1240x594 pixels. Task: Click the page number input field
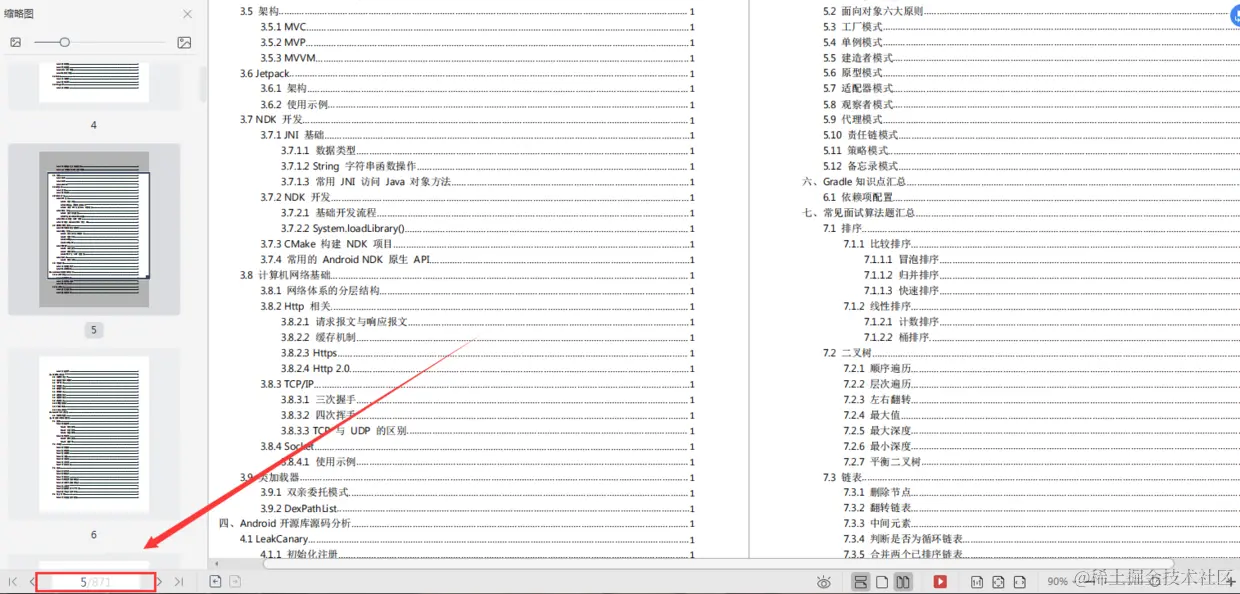pyautogui.click(x=96, y=581)
